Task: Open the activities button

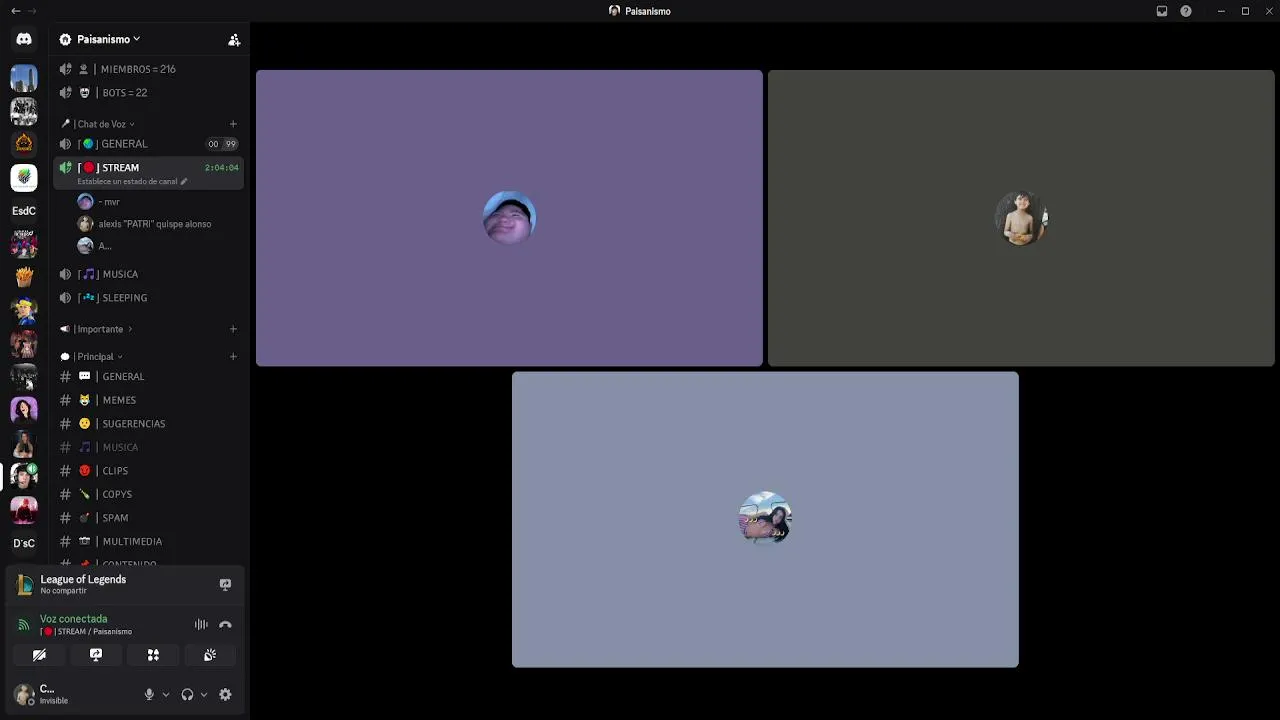Action: point(153,655)
